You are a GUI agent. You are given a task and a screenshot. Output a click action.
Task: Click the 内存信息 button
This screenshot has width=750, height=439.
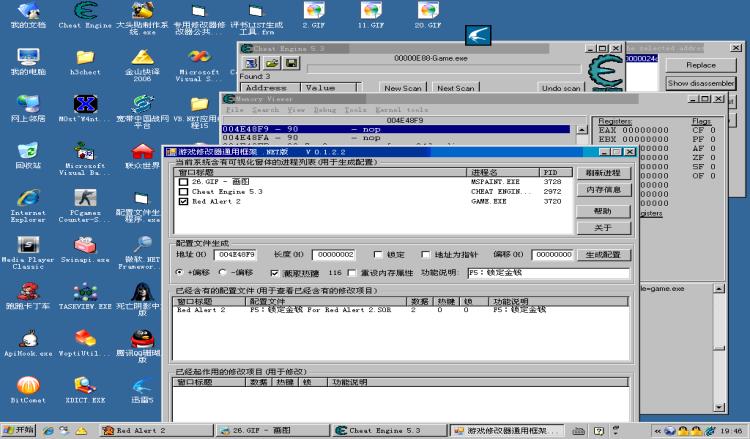pos(604,190)
